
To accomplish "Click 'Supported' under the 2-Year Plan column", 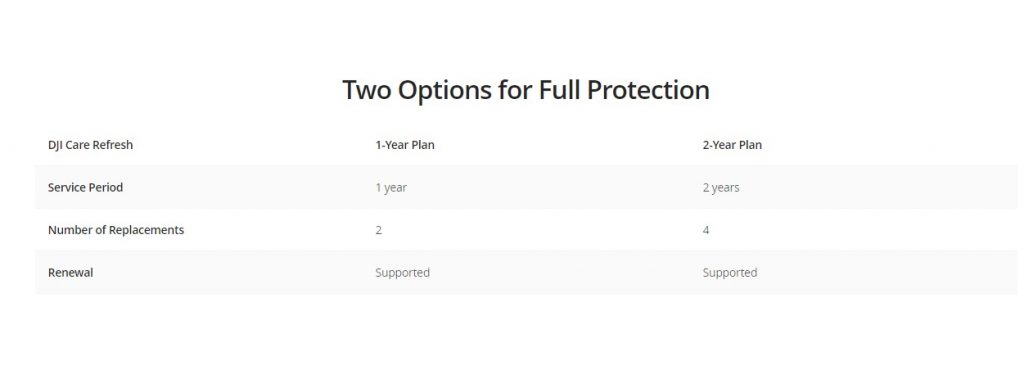I will coord(730,273).
